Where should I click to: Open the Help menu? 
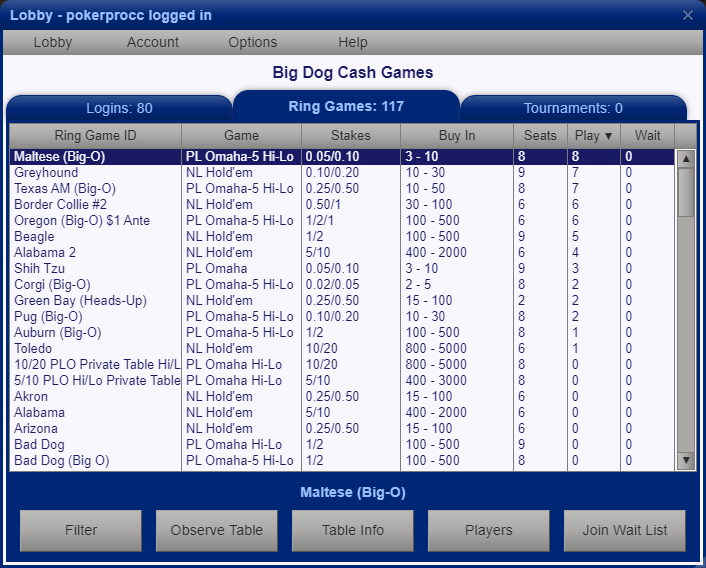(x=353, y=42)
